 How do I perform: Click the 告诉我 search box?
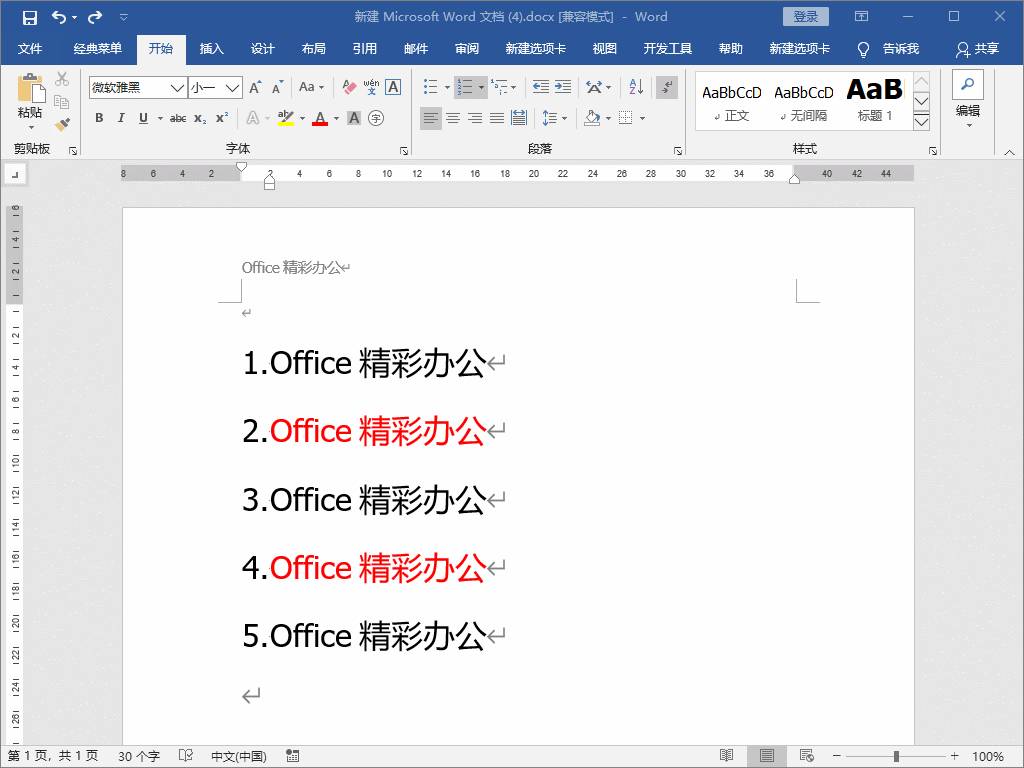888,49
